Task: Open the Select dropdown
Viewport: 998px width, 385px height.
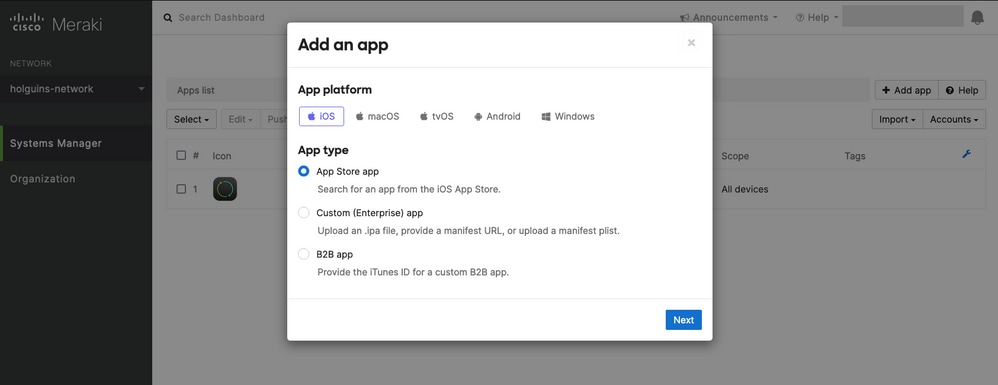Action: [192, 119]
